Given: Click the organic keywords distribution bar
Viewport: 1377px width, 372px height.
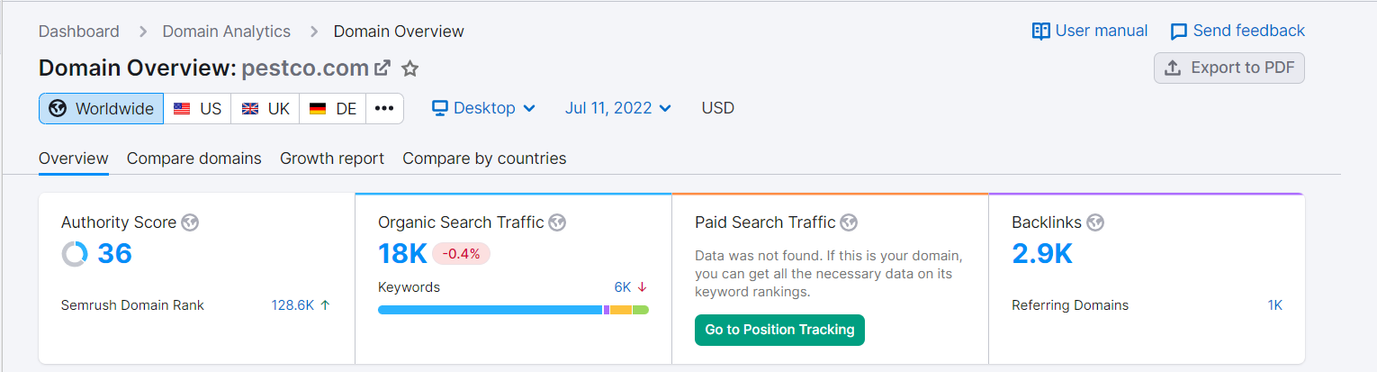Looking at the screenshot, I should tap(513, 310).
